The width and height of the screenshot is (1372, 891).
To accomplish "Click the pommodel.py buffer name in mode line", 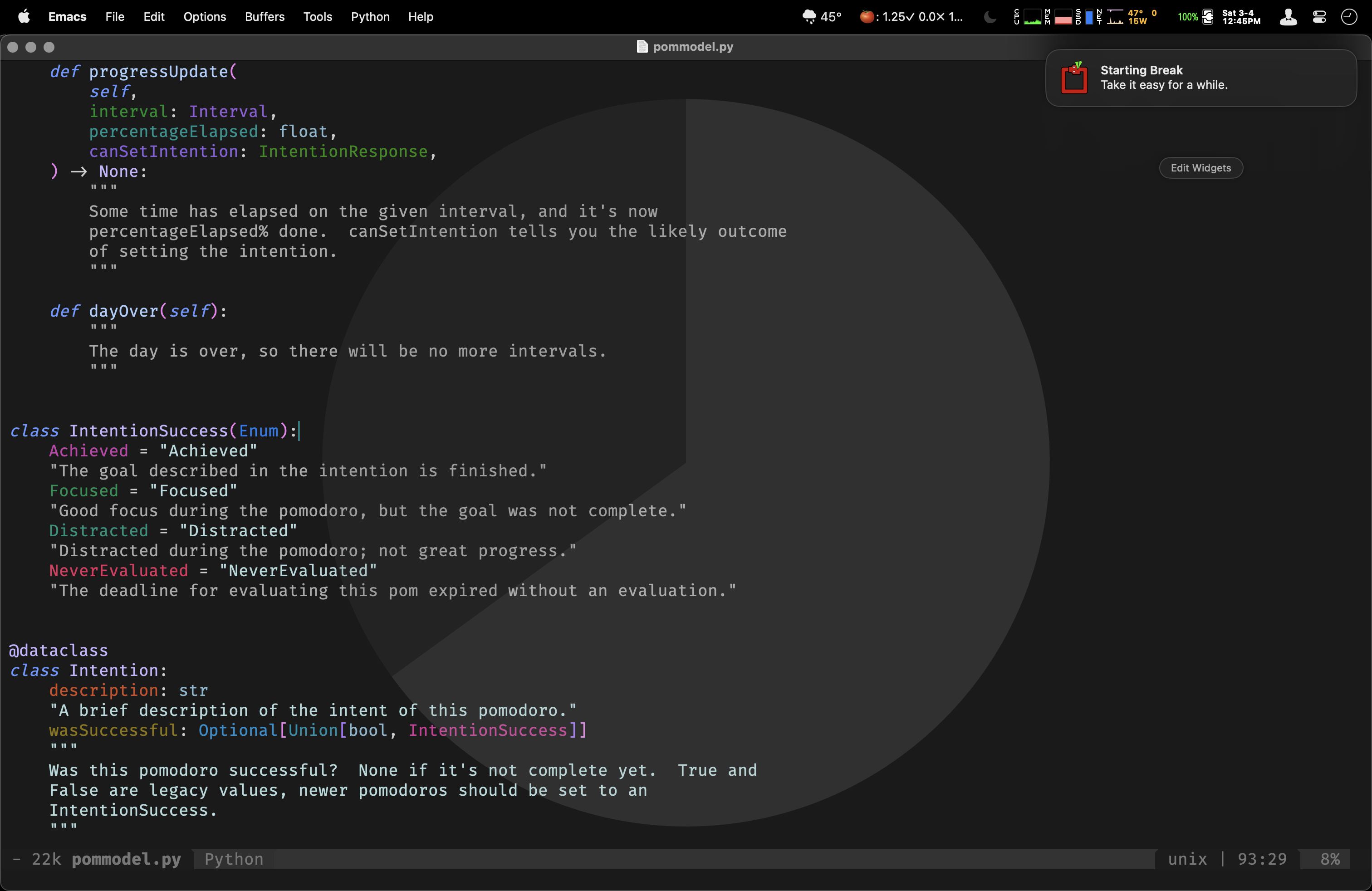I will point(126,859).
